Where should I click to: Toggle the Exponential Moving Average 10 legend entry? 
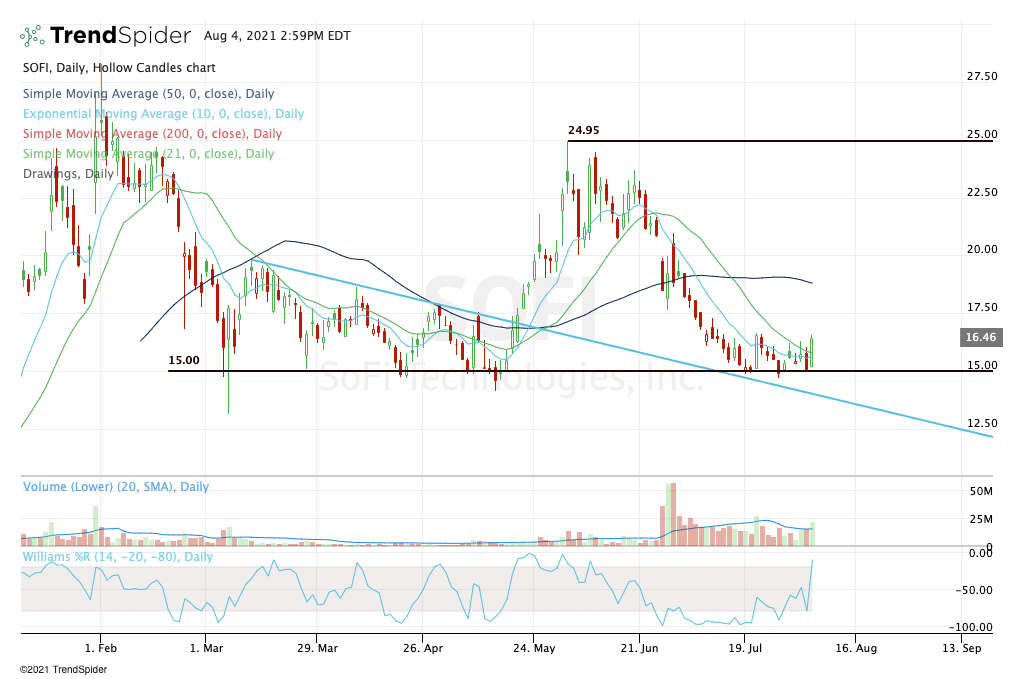[162, 114]
